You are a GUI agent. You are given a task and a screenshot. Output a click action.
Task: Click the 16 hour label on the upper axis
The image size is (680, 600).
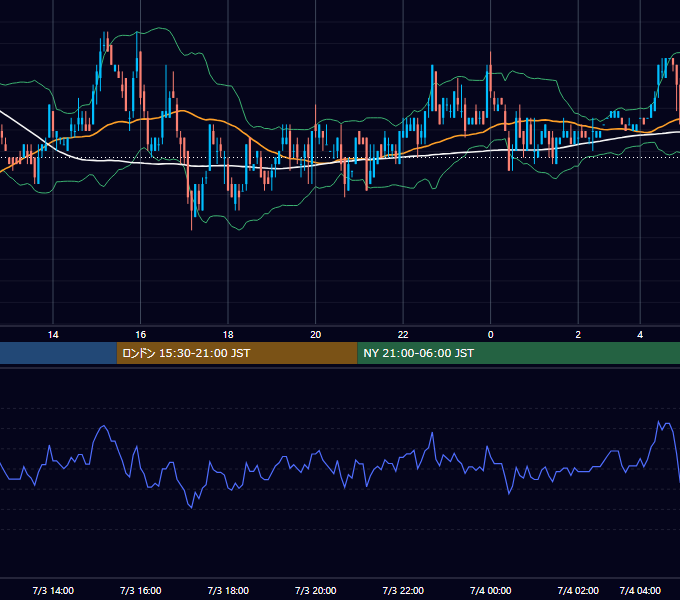pos(141,335)
